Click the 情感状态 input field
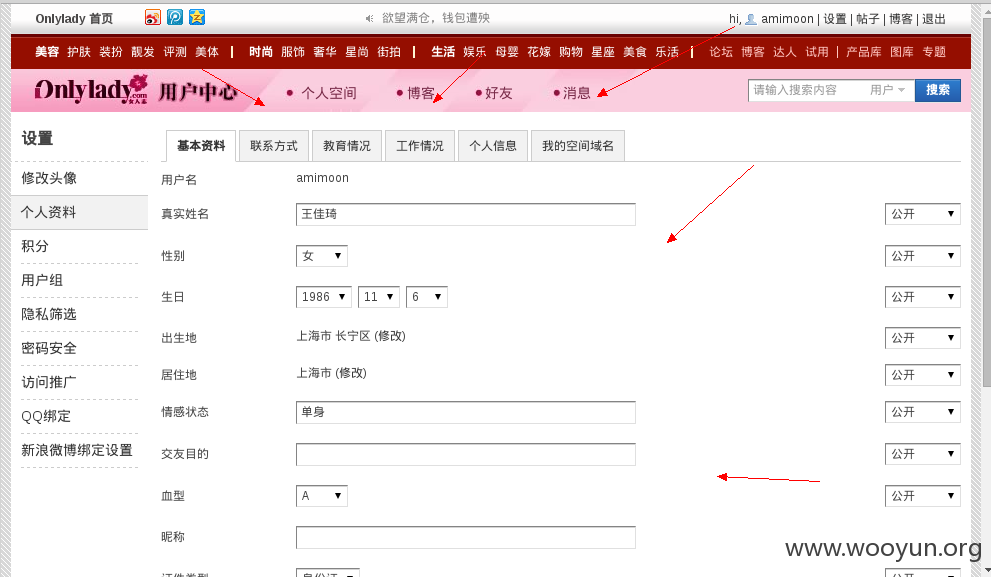This screenshot has height=577, width=991. pos(466,412)
